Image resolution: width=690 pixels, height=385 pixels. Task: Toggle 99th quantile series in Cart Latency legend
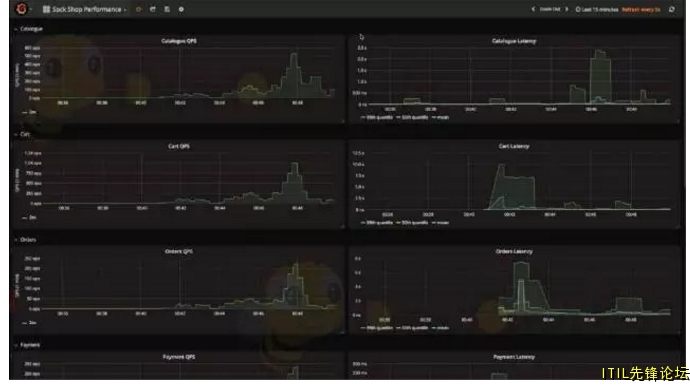coord(377,223)
